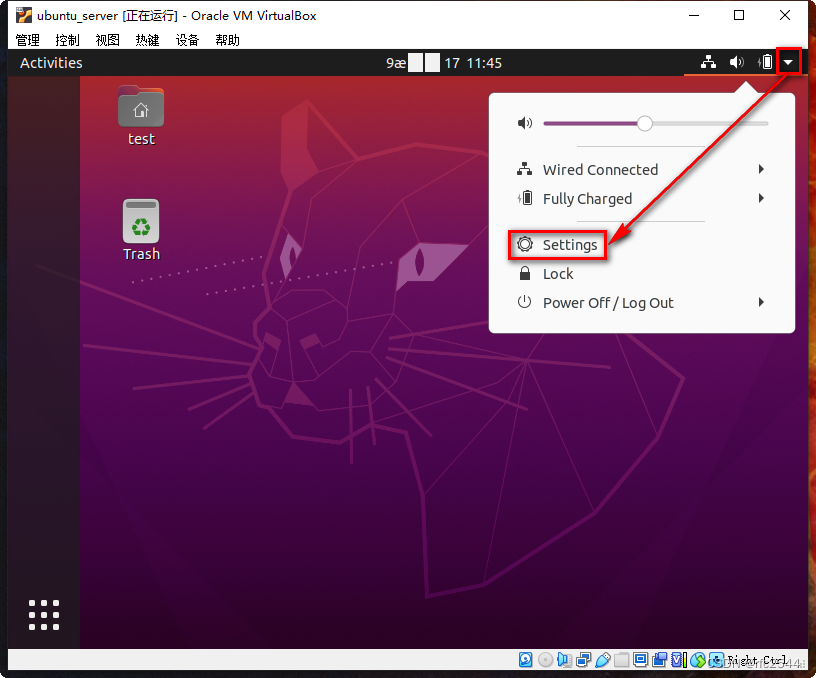The width and height of the screenshot is (816, 678).
Task: Minimize the VirtualBox window
Action: point(694,16)
